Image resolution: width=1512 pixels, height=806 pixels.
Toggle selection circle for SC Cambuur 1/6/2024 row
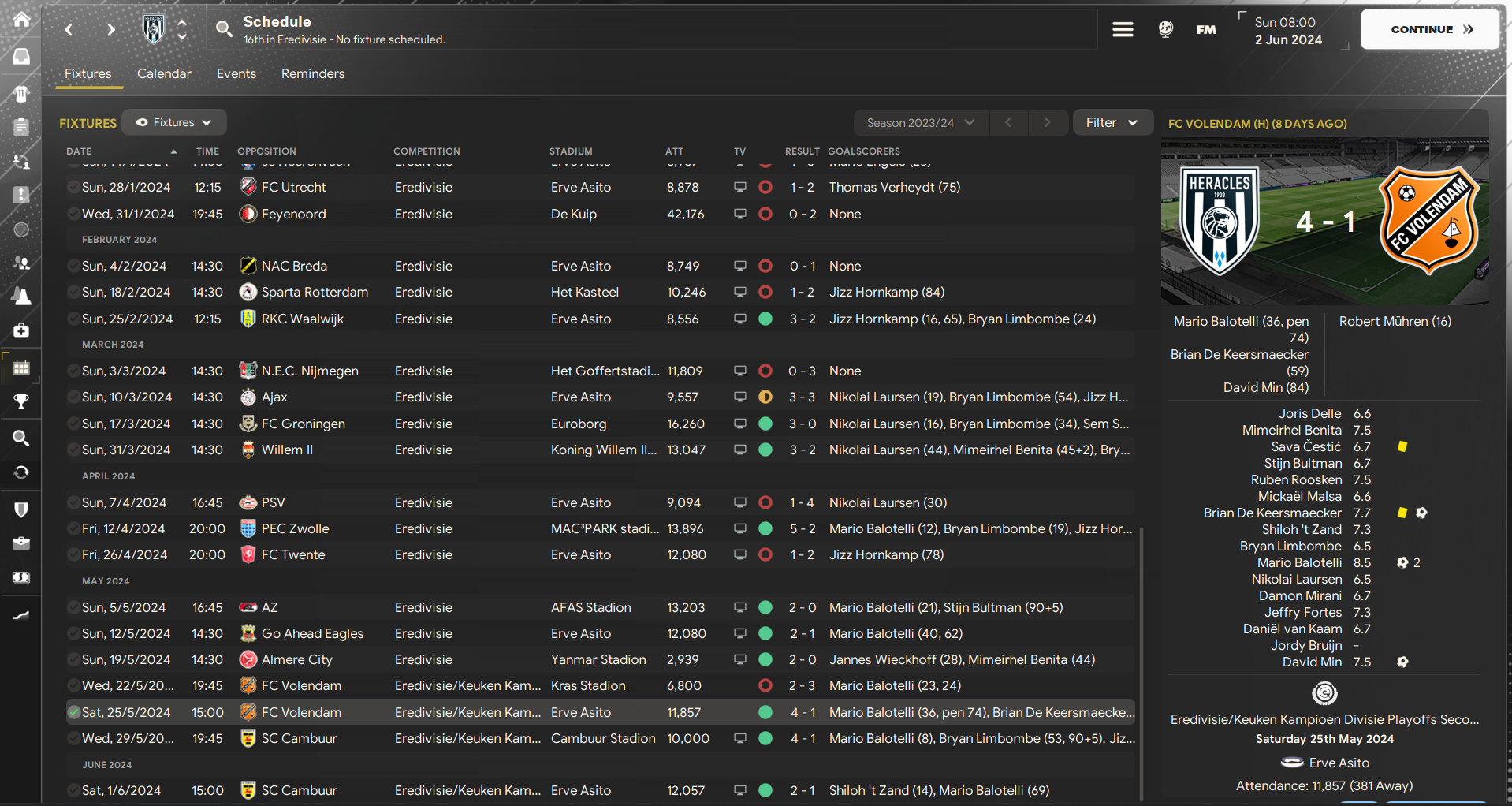tap(73, 790)
